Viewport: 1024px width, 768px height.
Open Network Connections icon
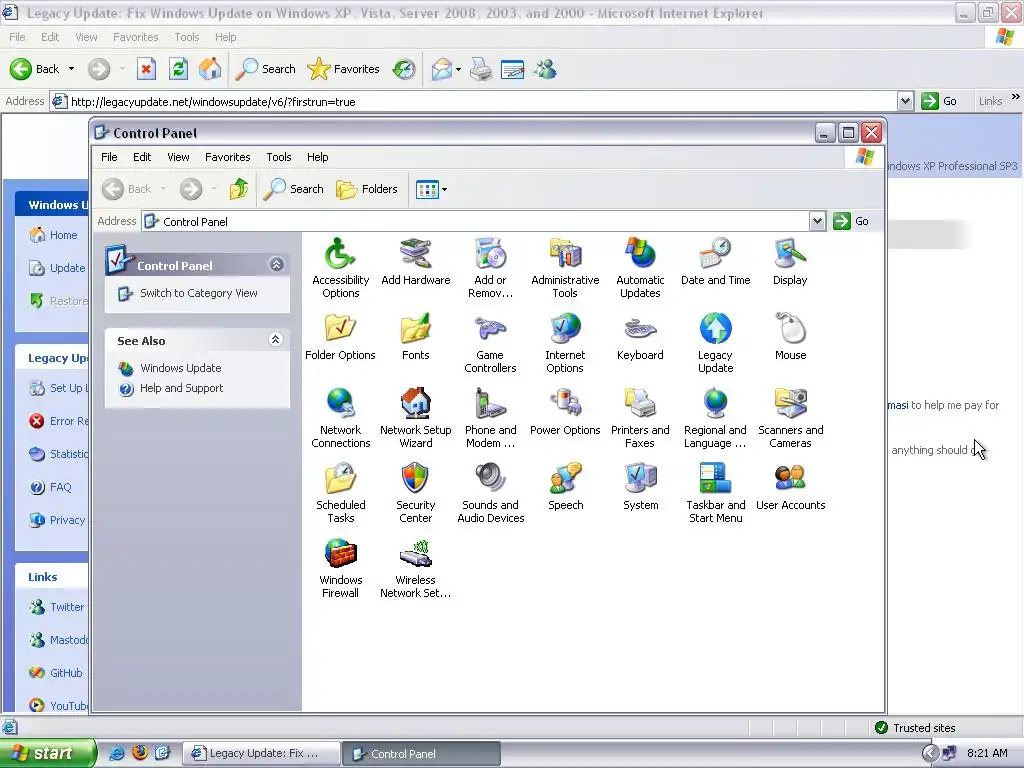coord(340,418)
